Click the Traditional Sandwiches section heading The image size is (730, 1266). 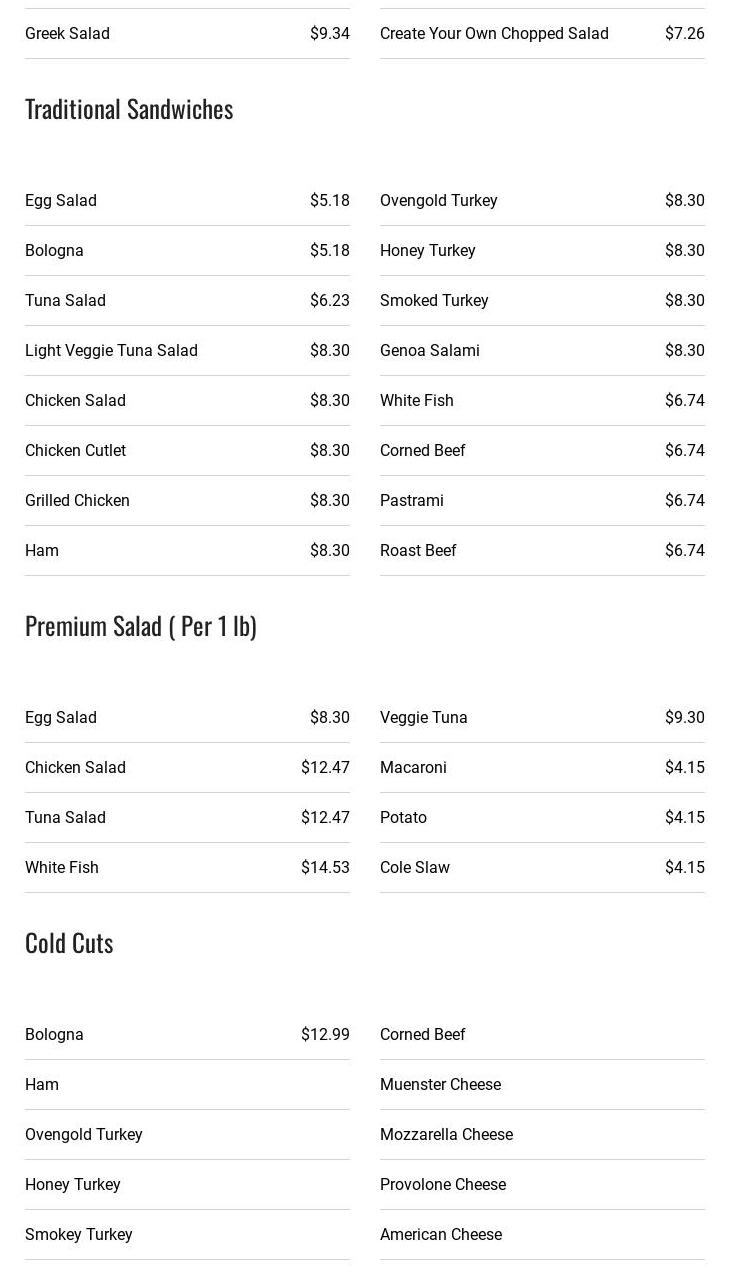129,109
